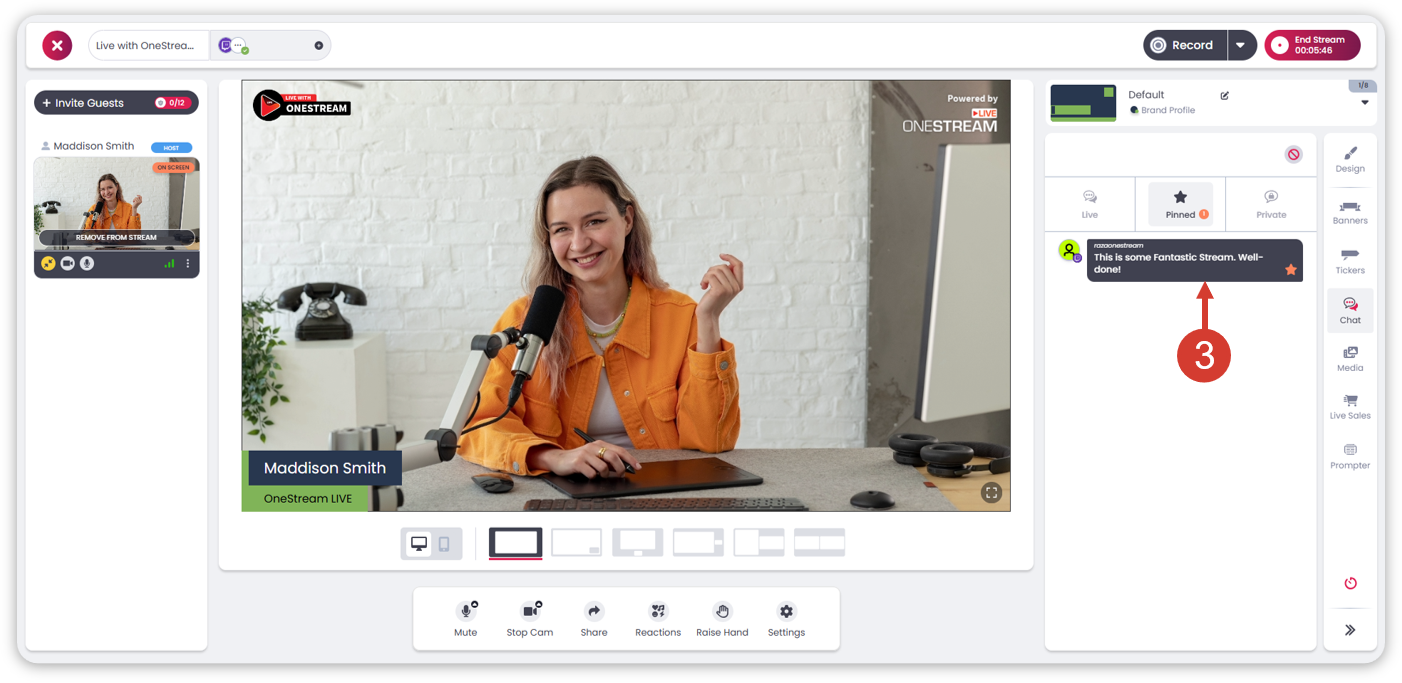Switch to the Live chat tab
The height and width of the screenshot is (683, 1402).
click(1089, 203)
